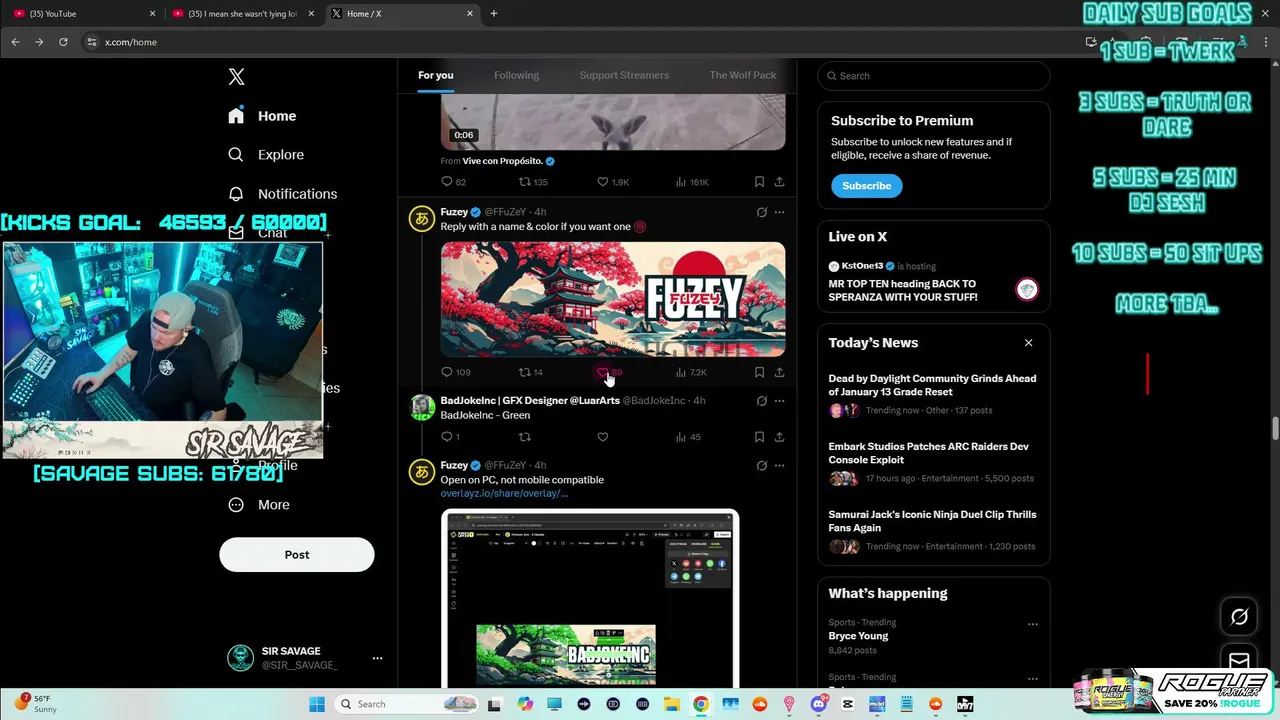Open Windows Start menu
This screenshot has height=720, width=1280.
(x=317, y=704)
